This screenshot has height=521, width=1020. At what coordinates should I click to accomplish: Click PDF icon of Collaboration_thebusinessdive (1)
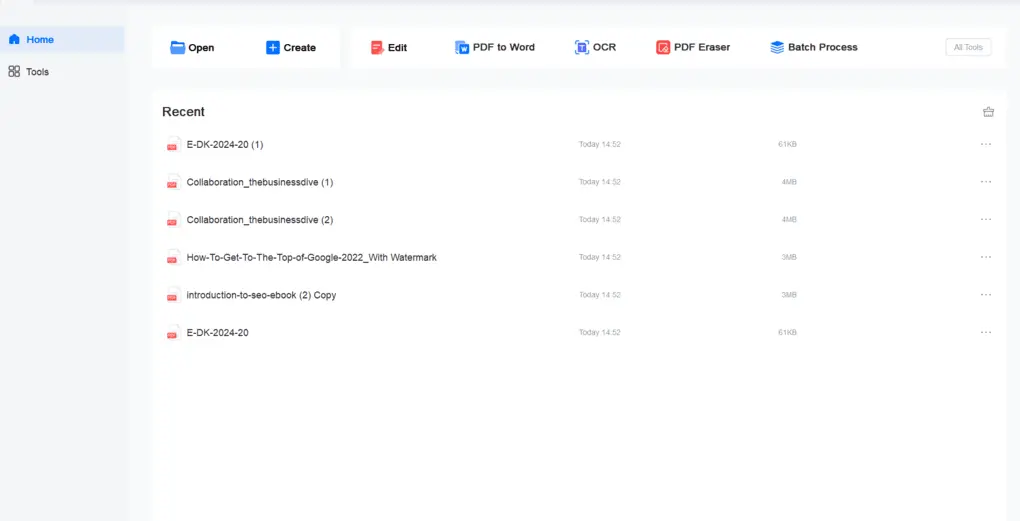[x=173, y=182]
